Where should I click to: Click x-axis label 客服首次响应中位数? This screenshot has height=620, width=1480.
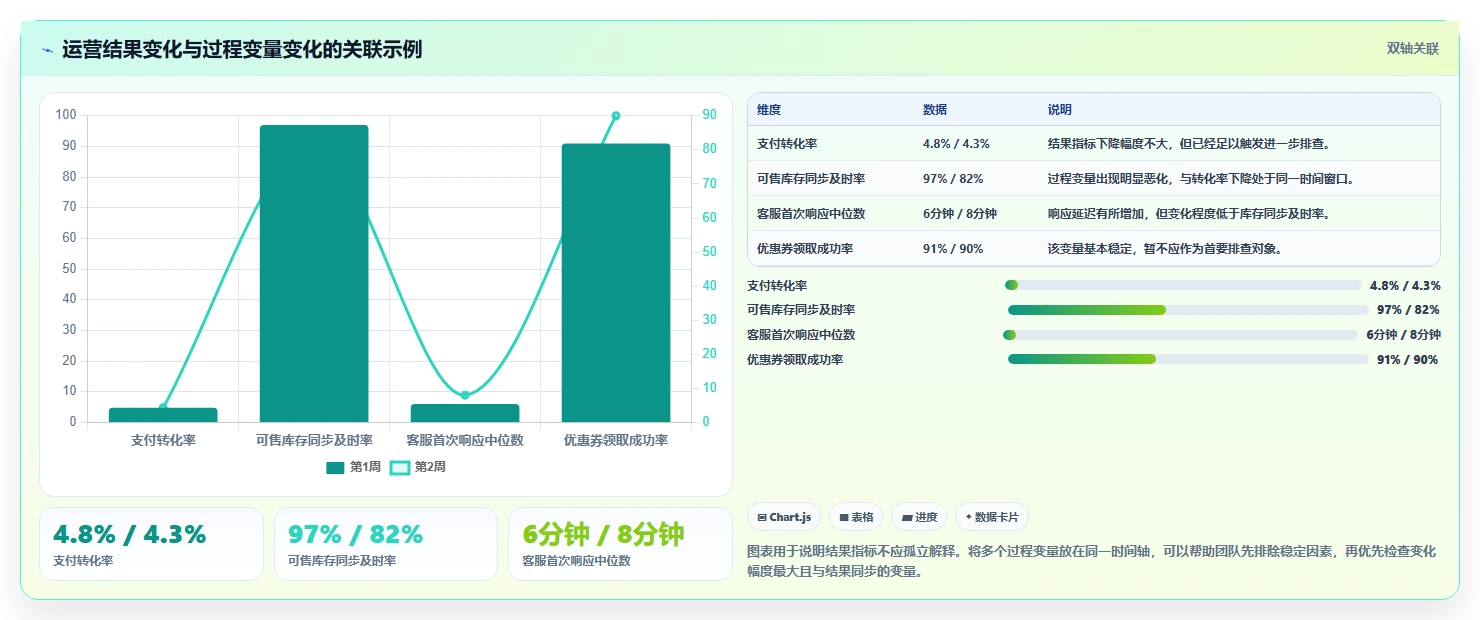tap(465, 440)
